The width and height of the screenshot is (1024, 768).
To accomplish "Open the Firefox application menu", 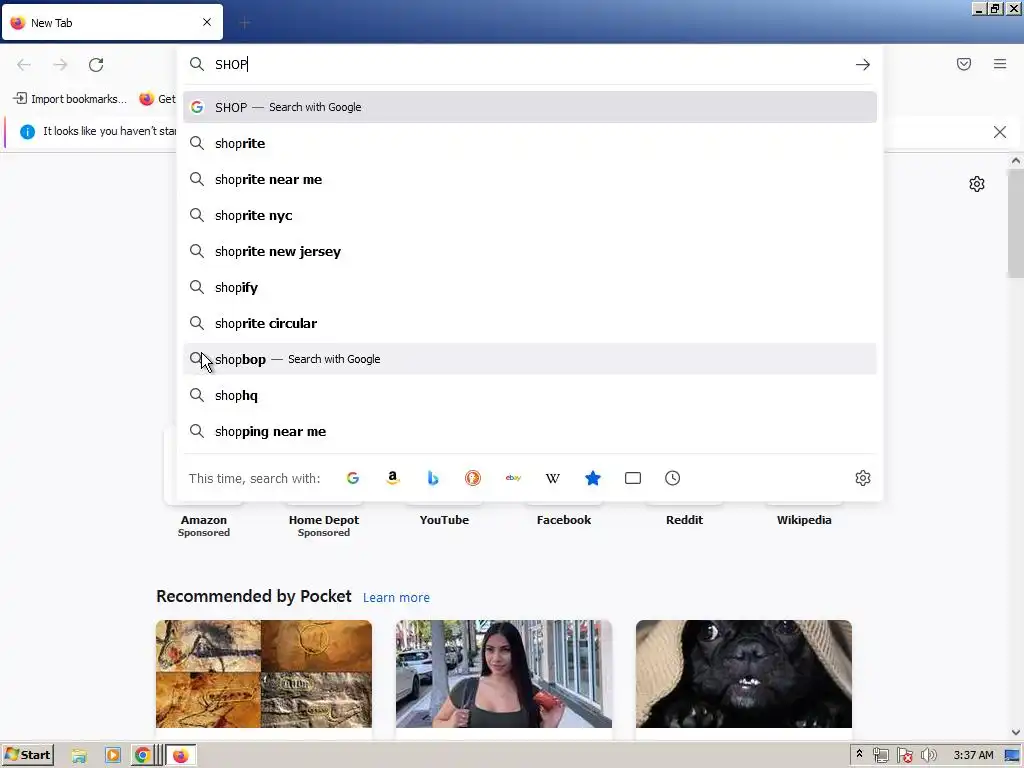I will point(1000,64).
